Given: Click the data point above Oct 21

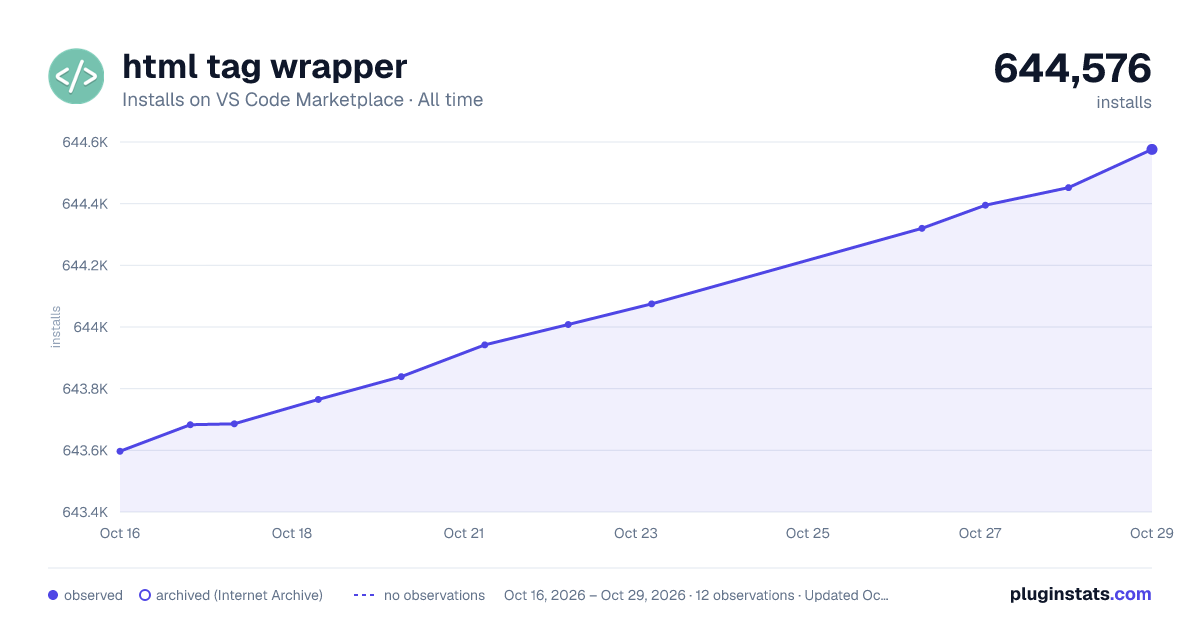Looking at the screenshot, I should 484,345.
